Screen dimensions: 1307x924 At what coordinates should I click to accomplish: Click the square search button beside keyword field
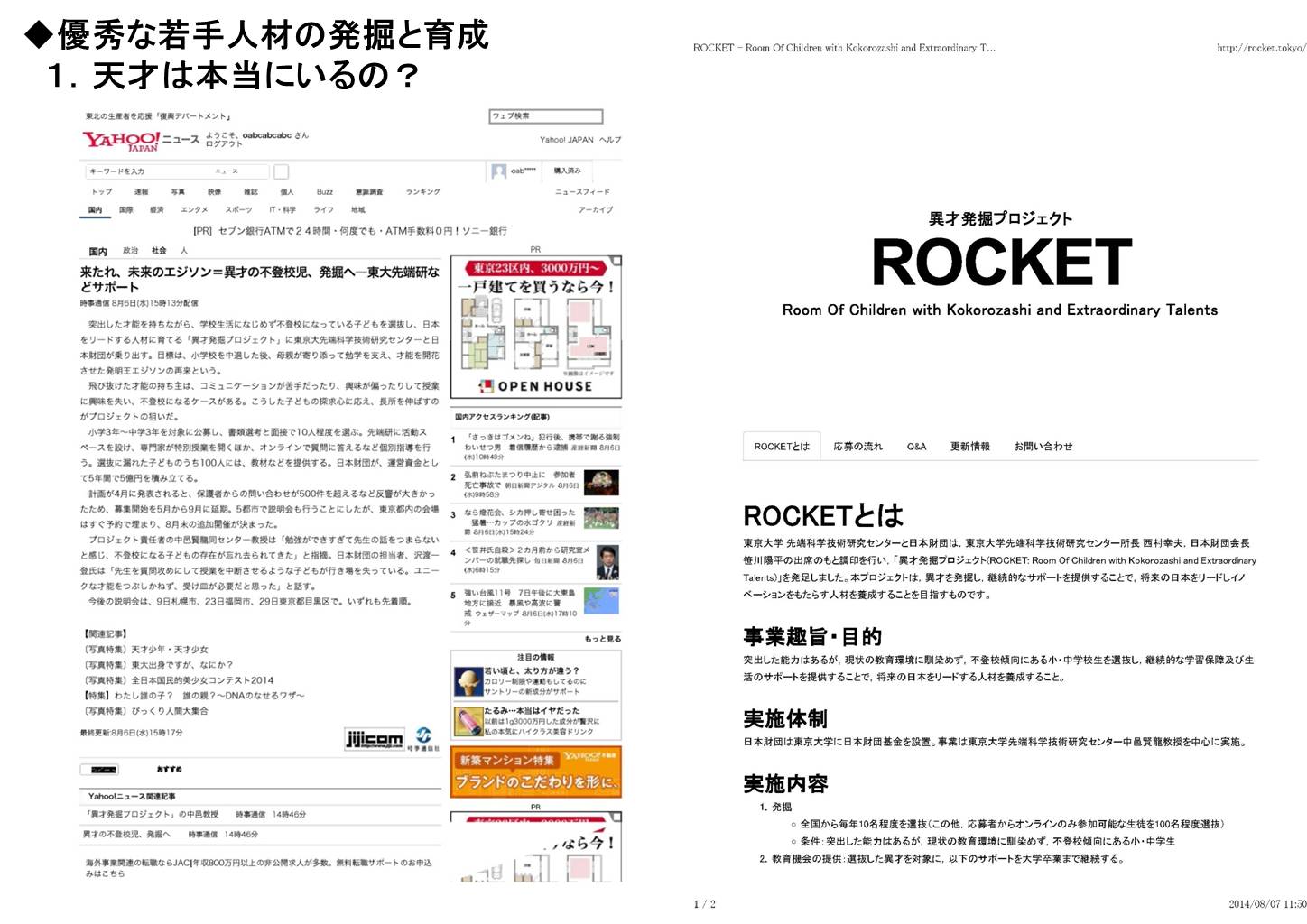tap(281, 171)
